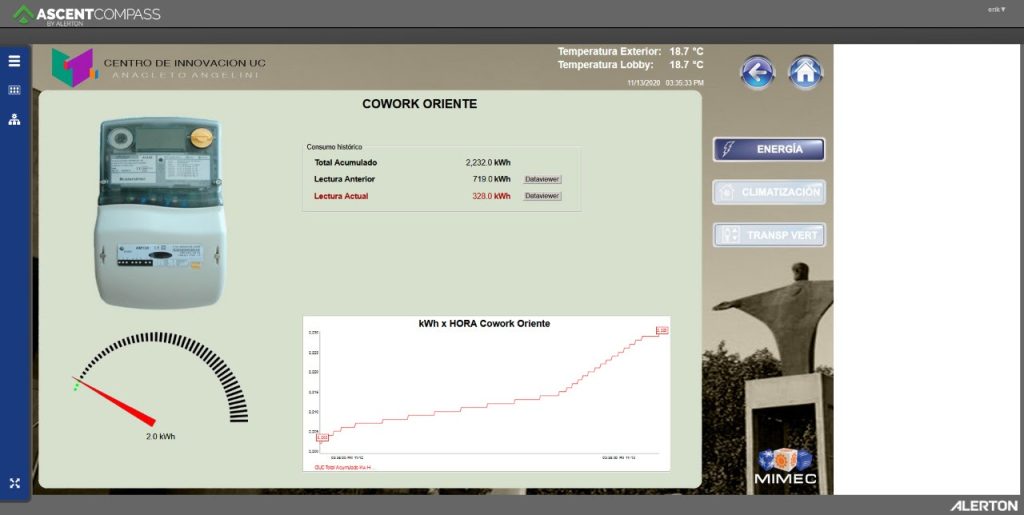This screenshot has width=1024, height=515.
Task: Open the TRANSP VERT section
Action: click(x=768, y=235)
